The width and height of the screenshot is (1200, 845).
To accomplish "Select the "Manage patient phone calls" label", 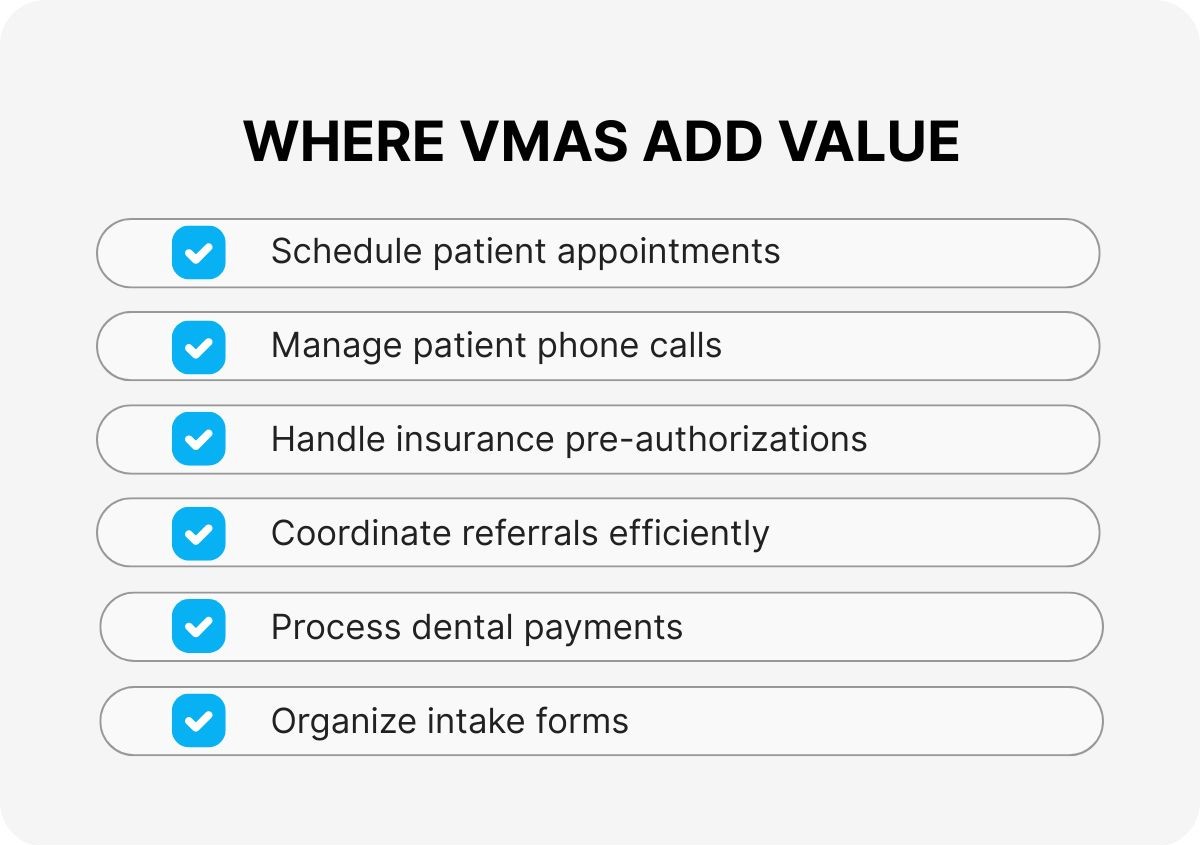I will tap(496, 345).
